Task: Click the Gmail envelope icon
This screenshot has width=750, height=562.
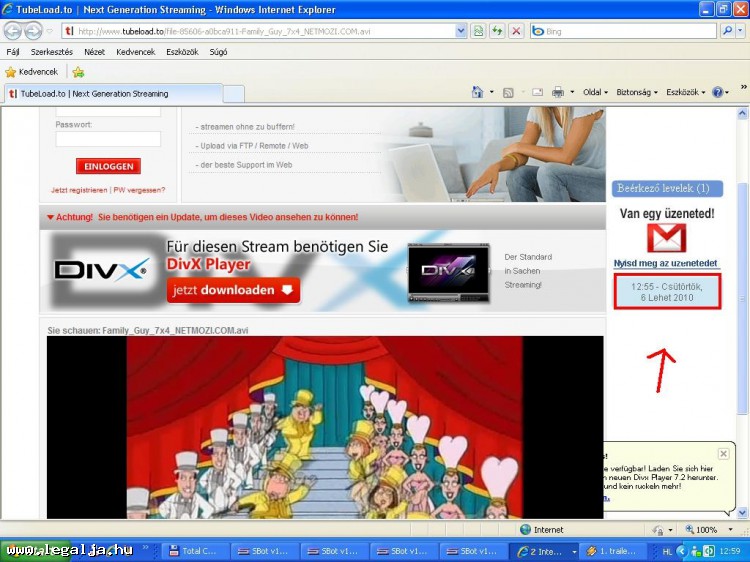Action: pyautogui.click(x=666, y=238)
